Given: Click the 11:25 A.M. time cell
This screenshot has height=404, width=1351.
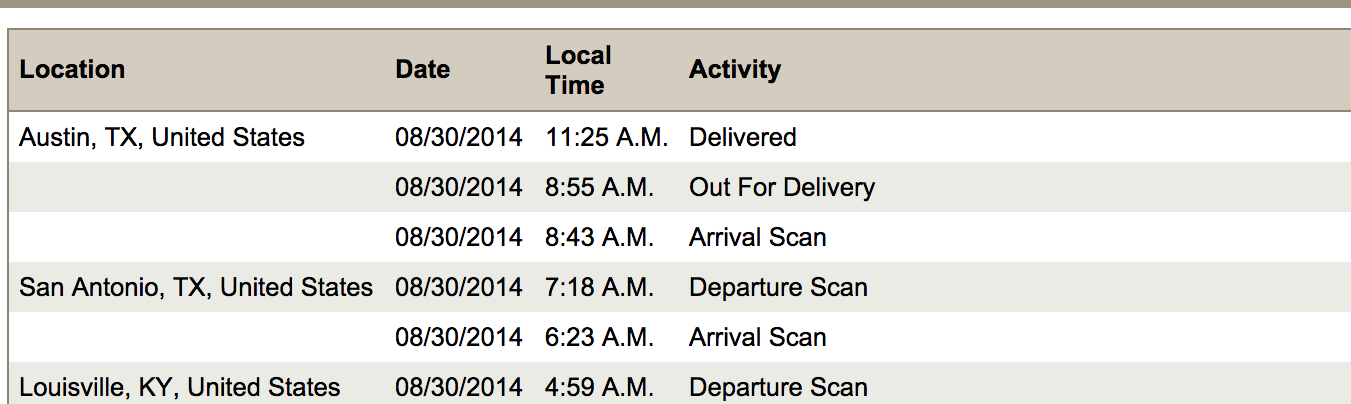Looking at the screenshot, I should point(606,138).
